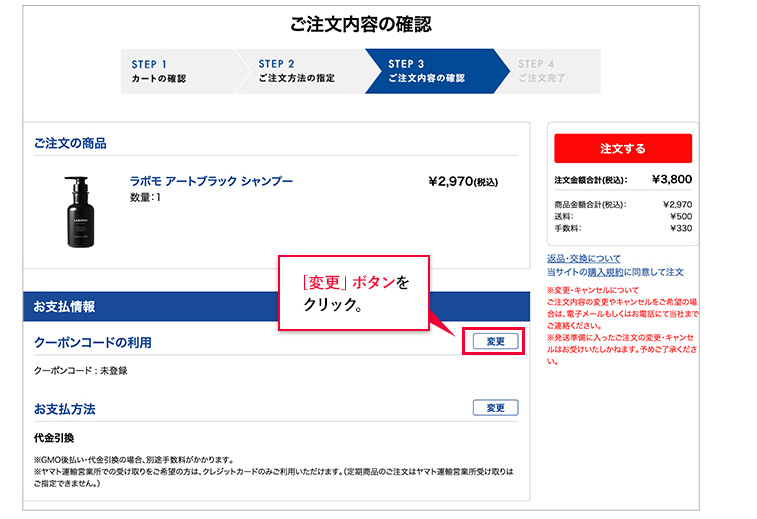757x519 pixels.
Task: Click the shampoo bottle product thumbnail
Action: [80, 212]
